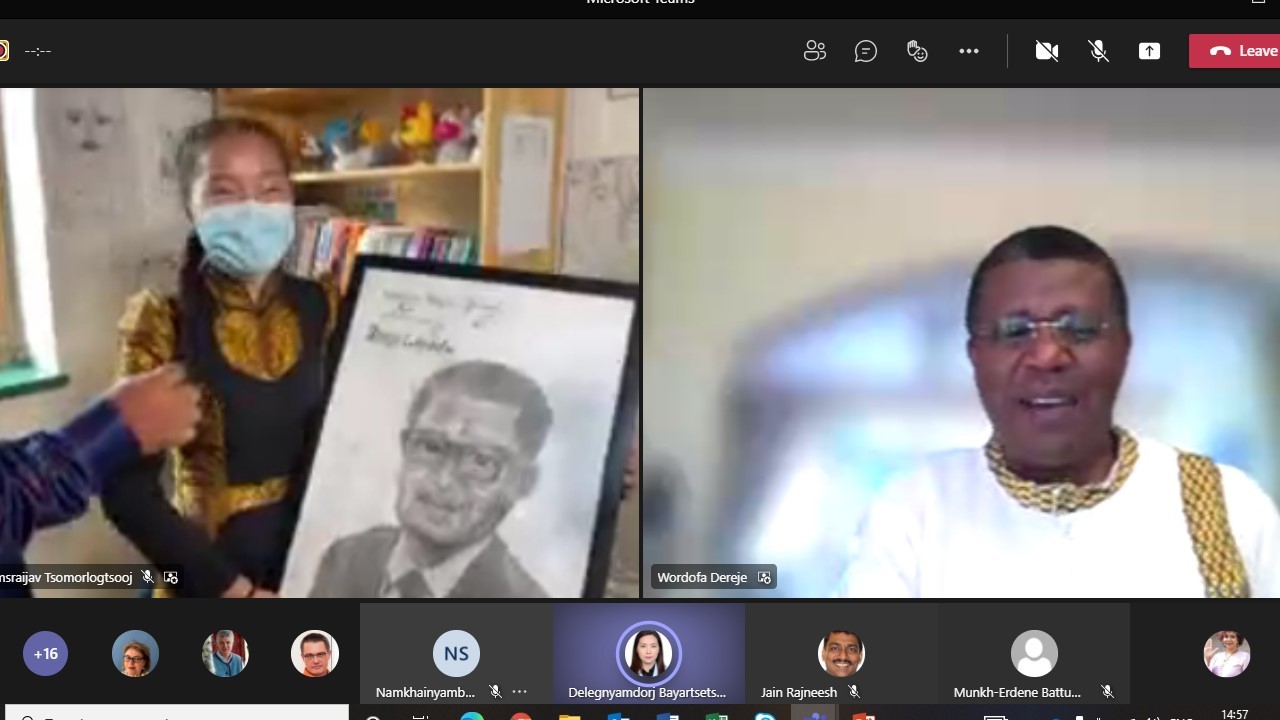Click Jain Rajneesh's muted mic icon
The width and height of the screenshot is (1280, 720).
854,692
